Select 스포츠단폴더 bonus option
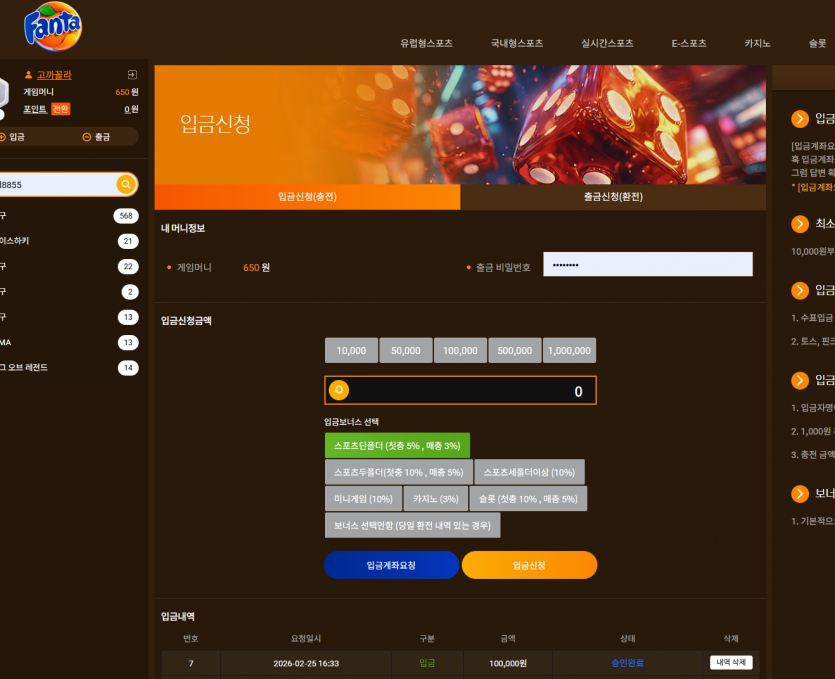This screenshot has width=835, height=679. point(397,445)
